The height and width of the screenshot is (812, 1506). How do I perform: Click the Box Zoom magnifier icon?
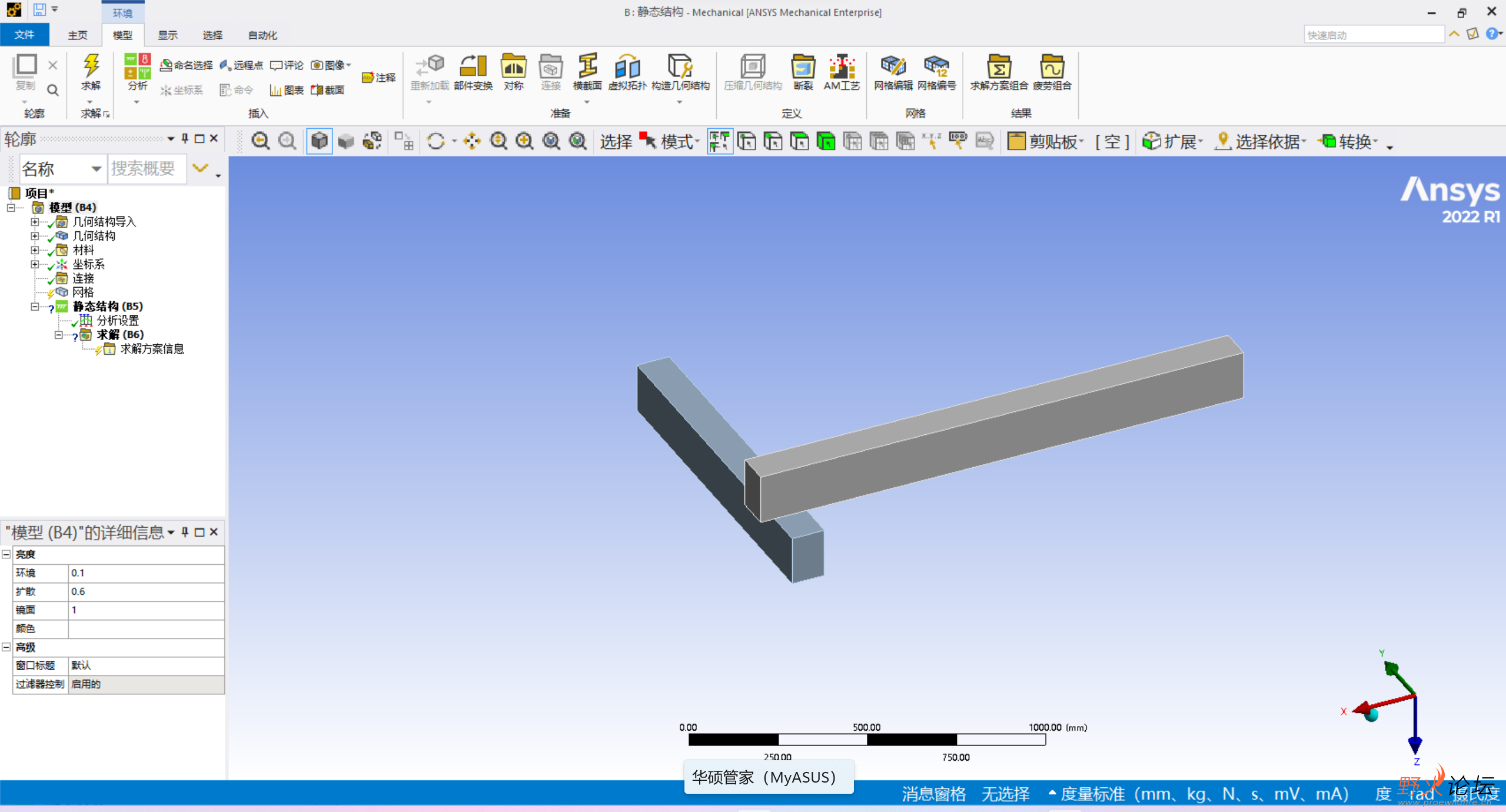pyautogui.click(x=524, y=141)
